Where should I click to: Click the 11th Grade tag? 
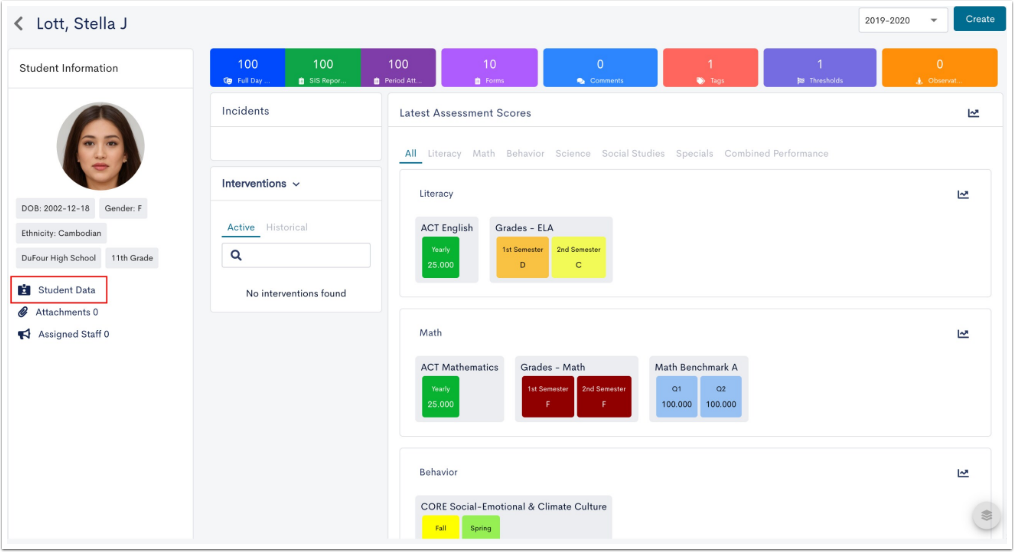point(132,258)
